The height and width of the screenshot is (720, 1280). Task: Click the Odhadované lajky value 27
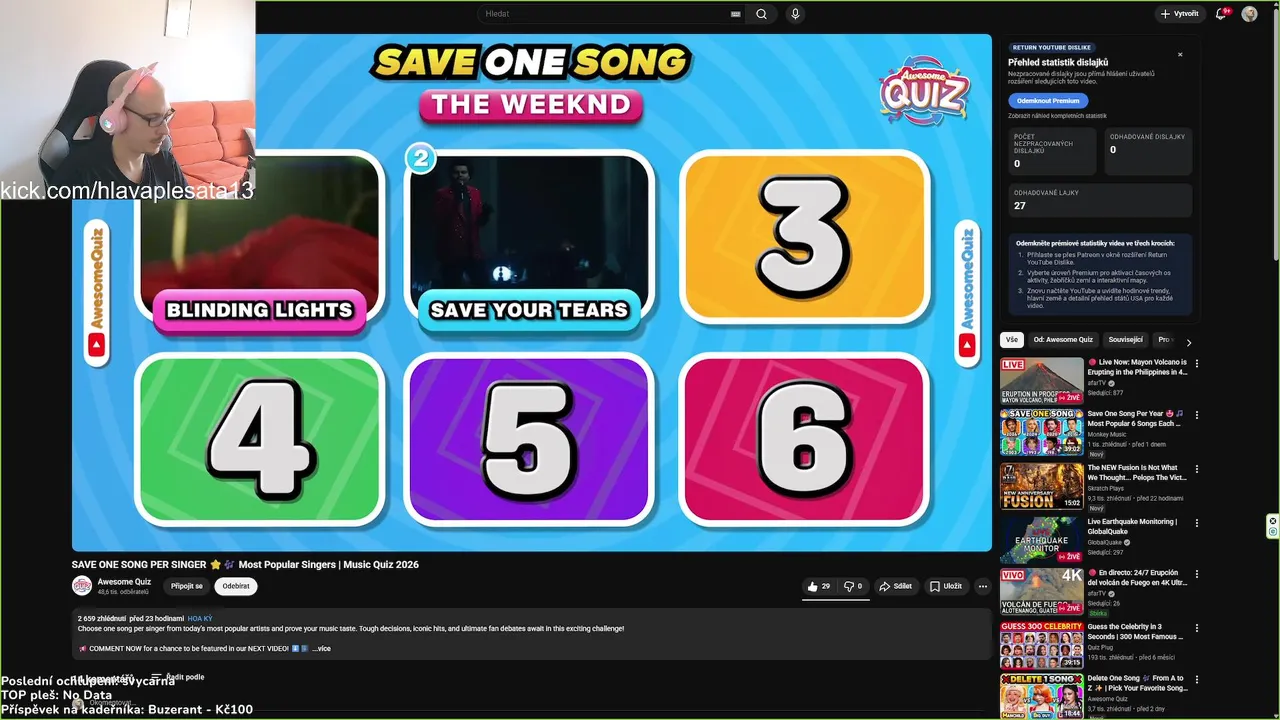pos(1020,206)
